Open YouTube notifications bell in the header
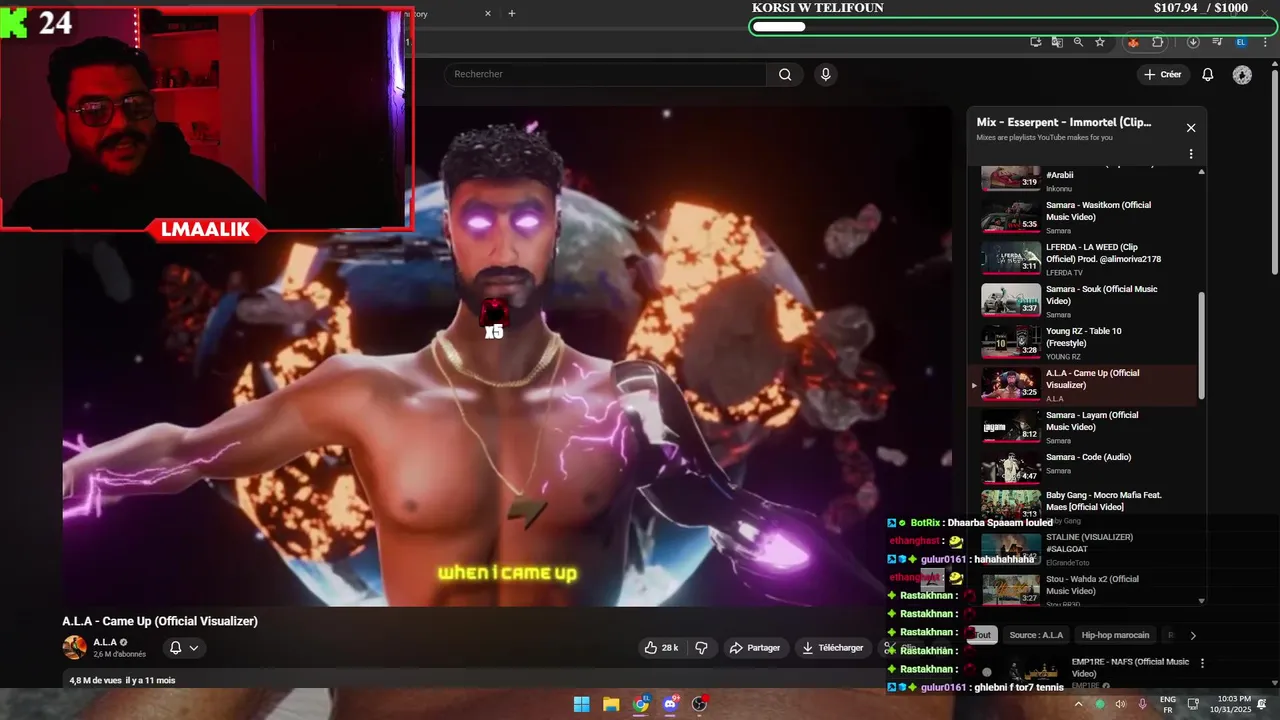The width and height of the screenshot is (1280, 720). (x=1207, y=75)
